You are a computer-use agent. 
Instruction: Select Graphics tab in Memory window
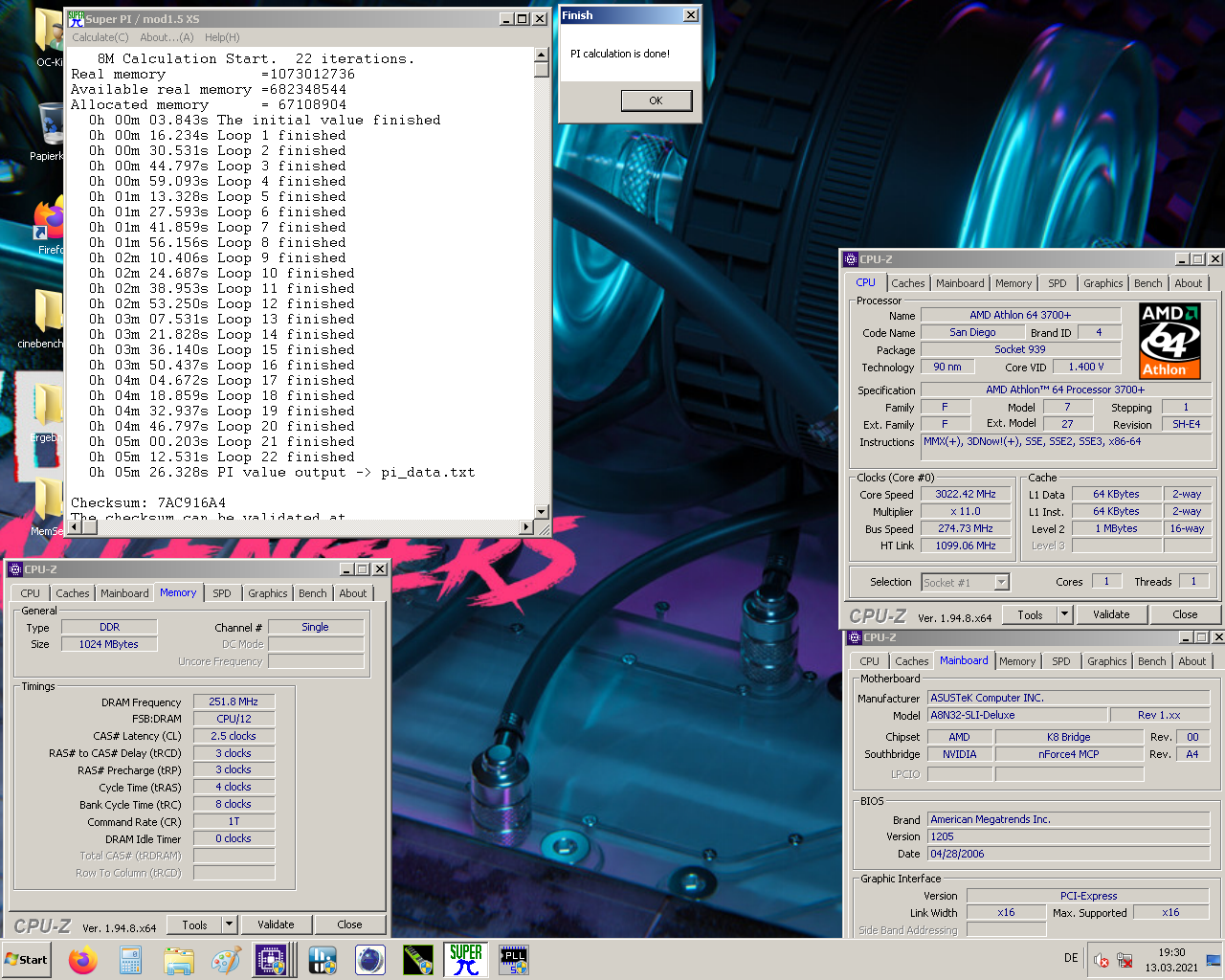pos(268,593)
